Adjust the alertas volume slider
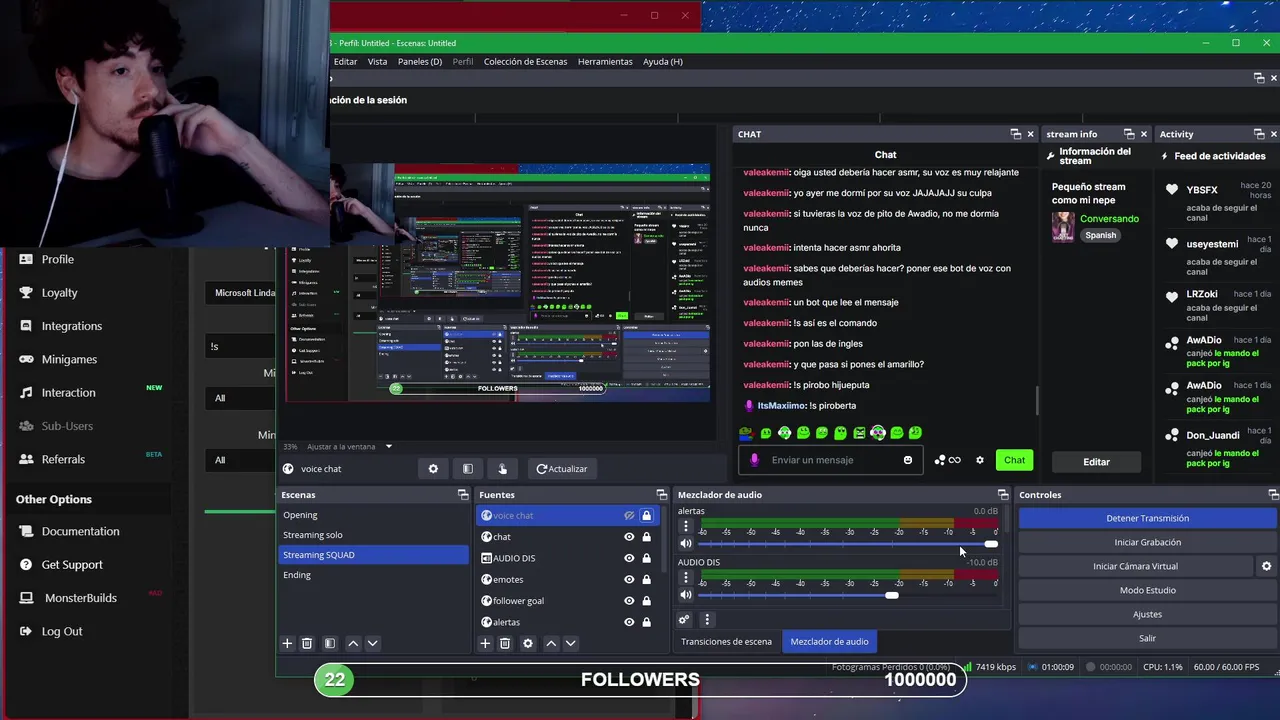The height and width of the screenshot is (720, 1280). click(848, 544)
